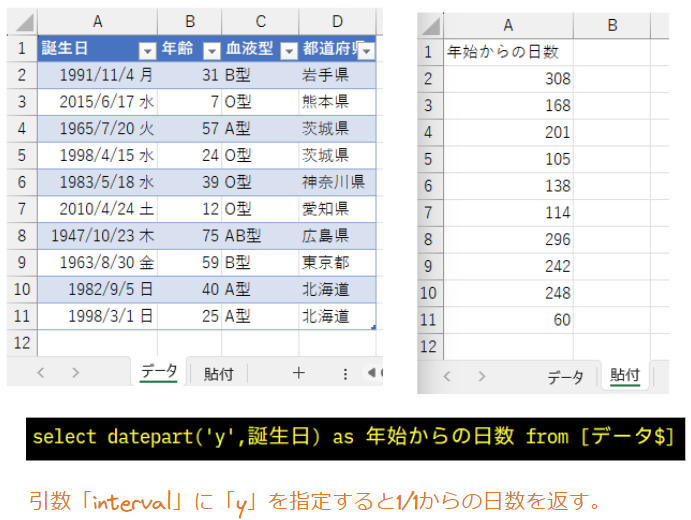
Task: Open the 都道府県 column filter dropdown
Action: point(367,51)
